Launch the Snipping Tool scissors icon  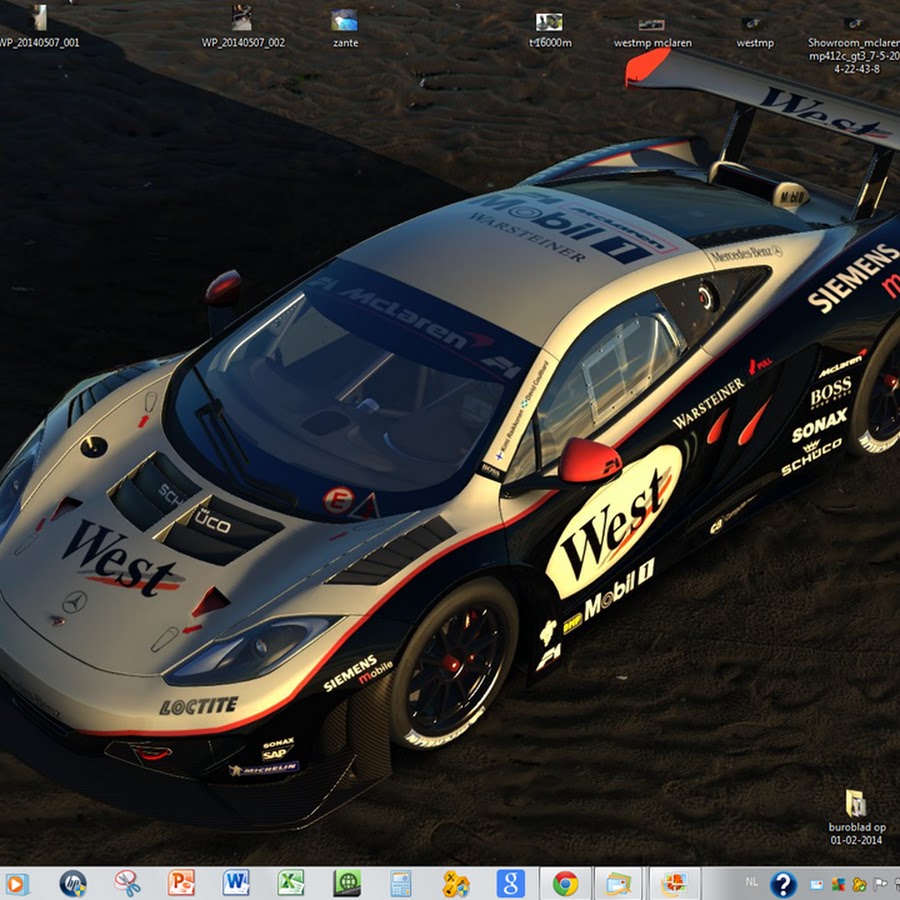[x=127, y=884]
